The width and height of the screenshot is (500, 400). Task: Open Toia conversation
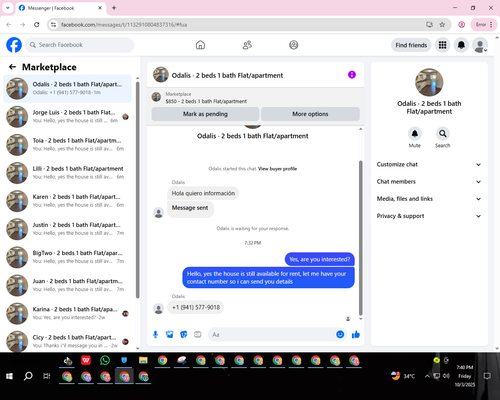[x=67, y=145]
